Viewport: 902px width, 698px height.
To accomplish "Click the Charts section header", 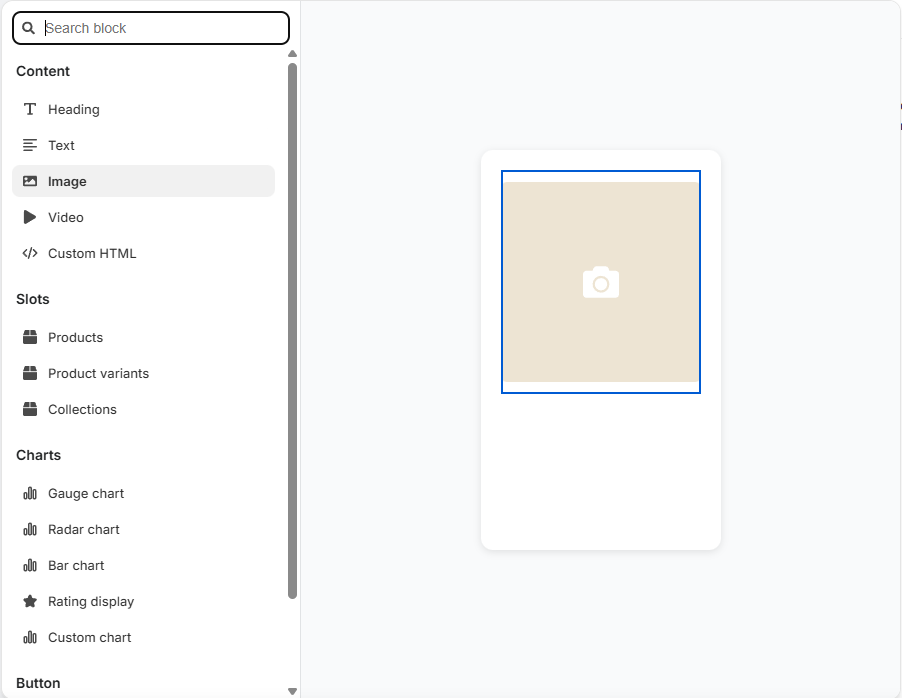I will click(x=38, y=455).
